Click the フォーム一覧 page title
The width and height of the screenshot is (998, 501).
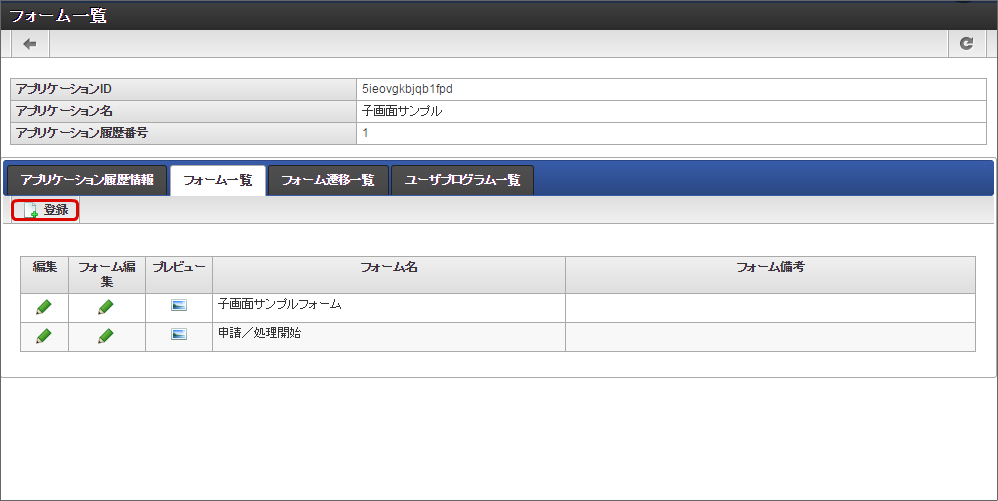pyautogui.click(x=58, y=15)
